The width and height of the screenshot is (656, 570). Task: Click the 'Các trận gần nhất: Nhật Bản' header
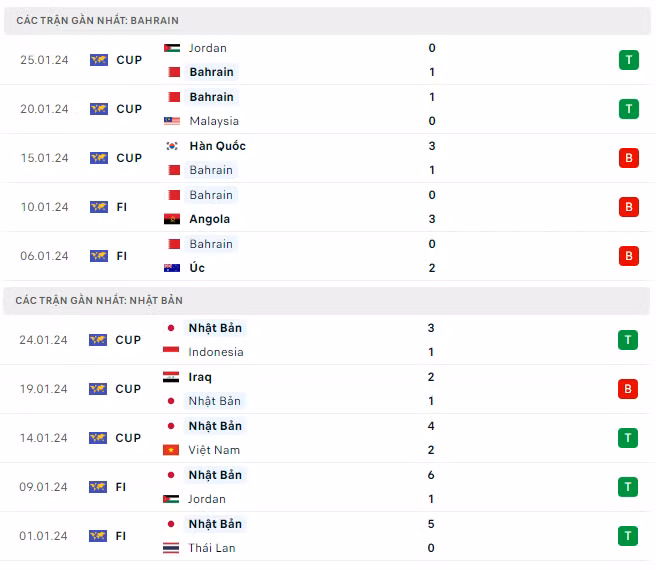point(99,300)
